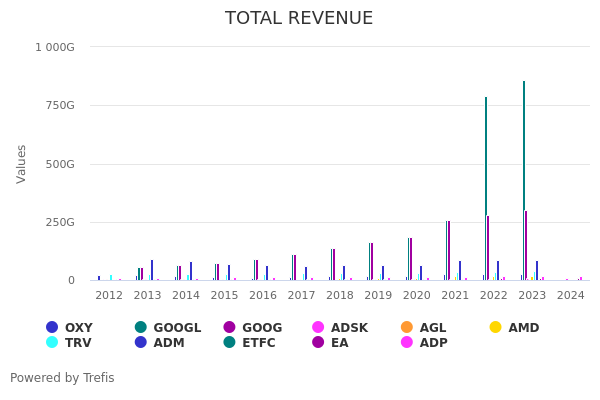Click the TRV cyan legend dot
This screenshot has height=400, width=600.
click(52, 342)
